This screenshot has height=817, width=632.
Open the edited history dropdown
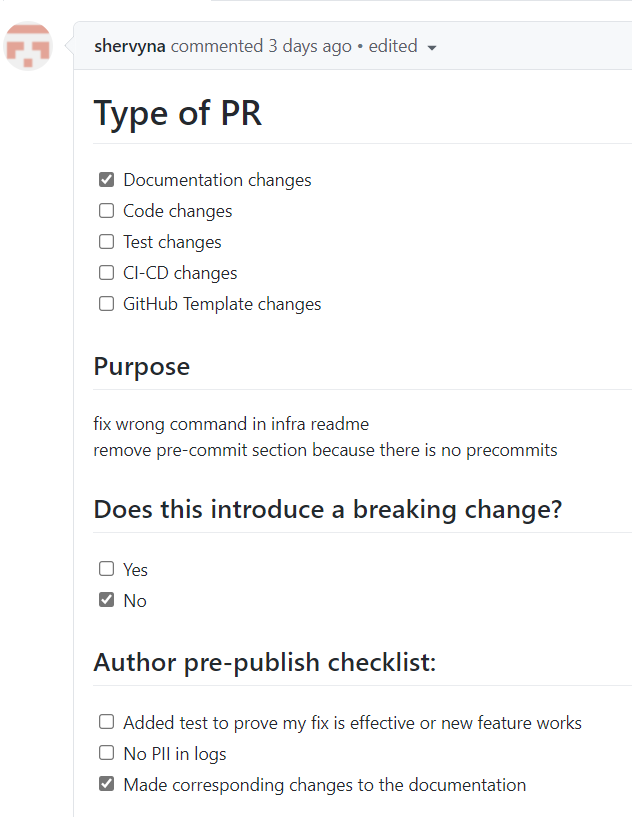point(430,46)
